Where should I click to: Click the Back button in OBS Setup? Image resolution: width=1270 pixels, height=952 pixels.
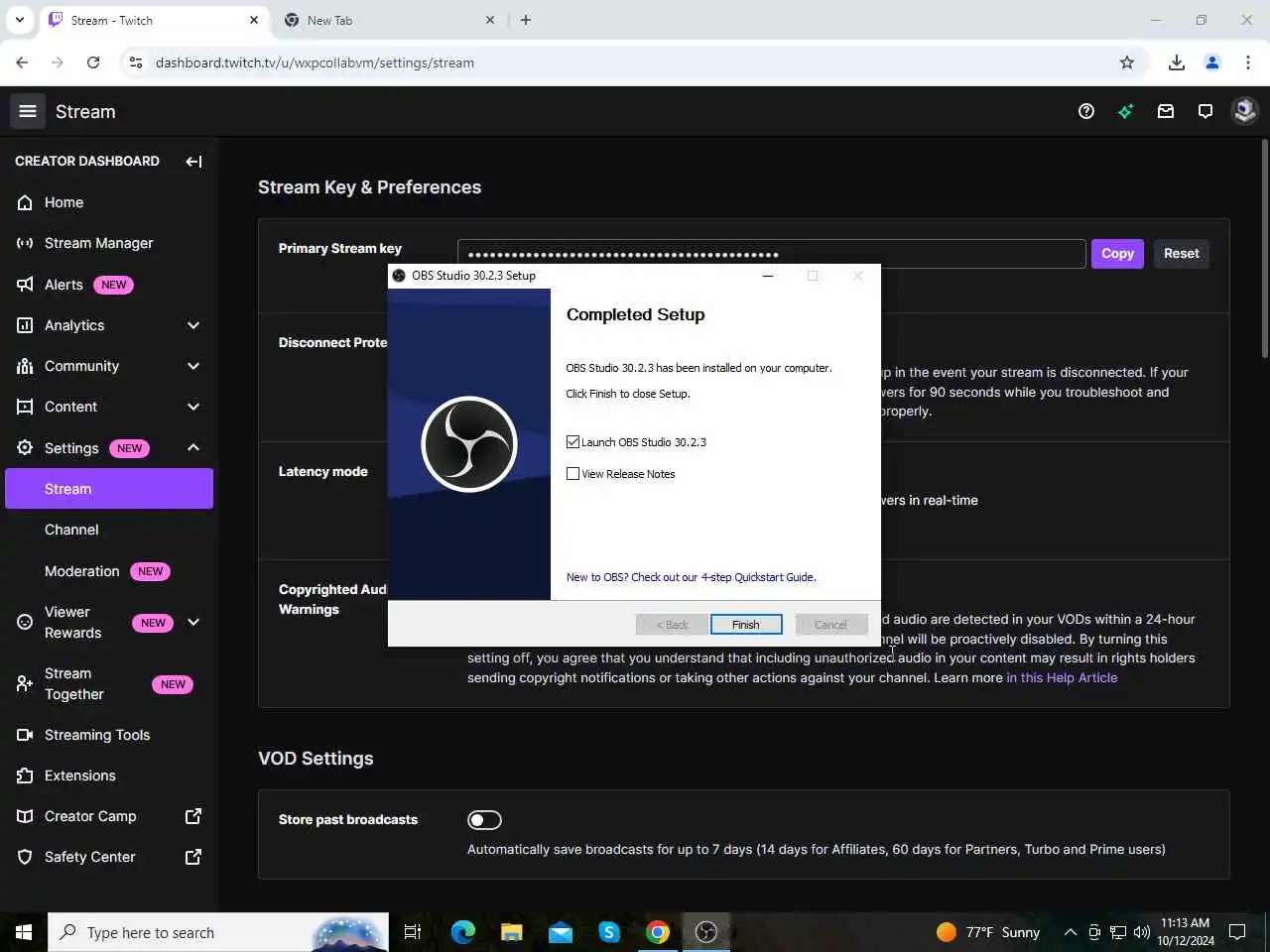coord(672,625)
